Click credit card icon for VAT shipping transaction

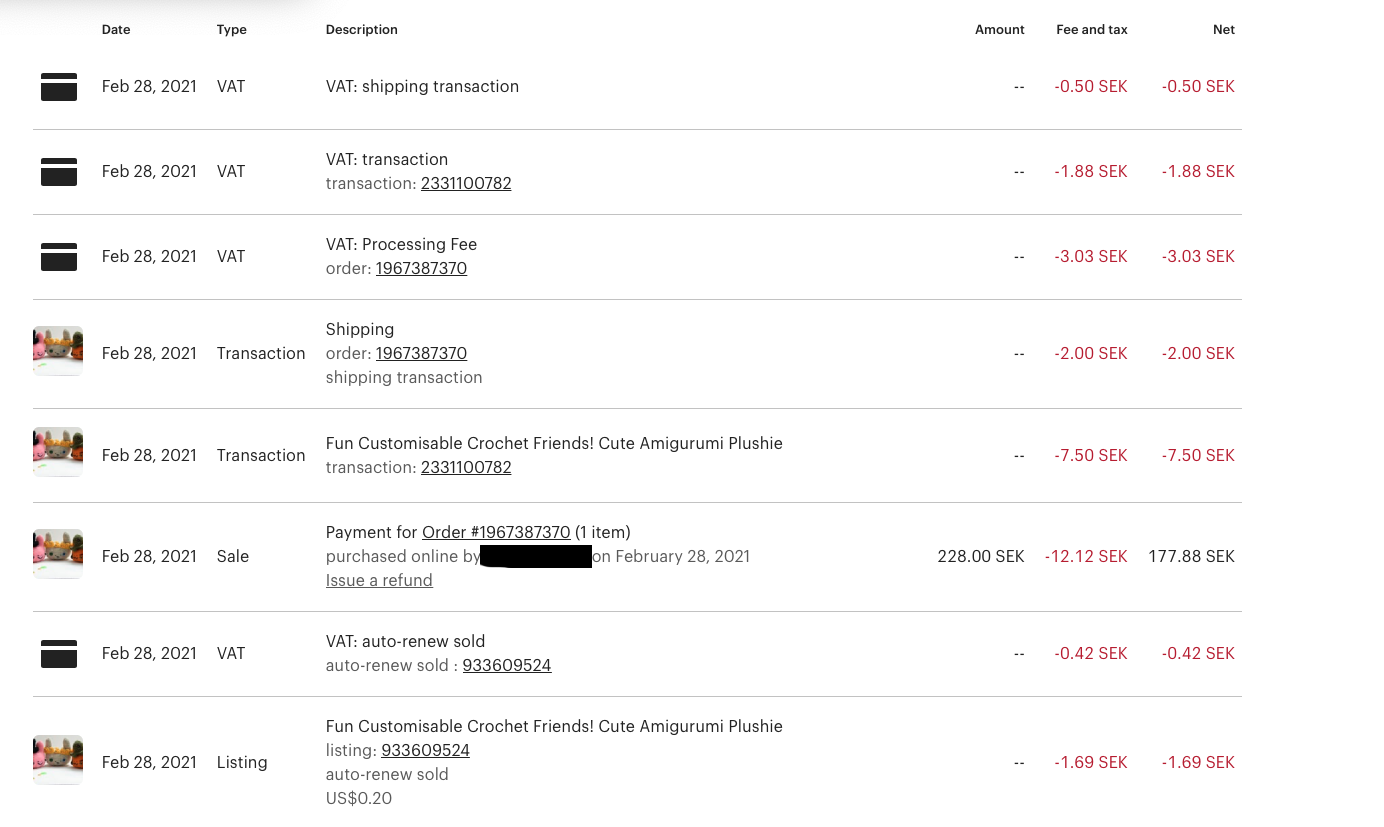pyautogui.click(x=59, y=87)
